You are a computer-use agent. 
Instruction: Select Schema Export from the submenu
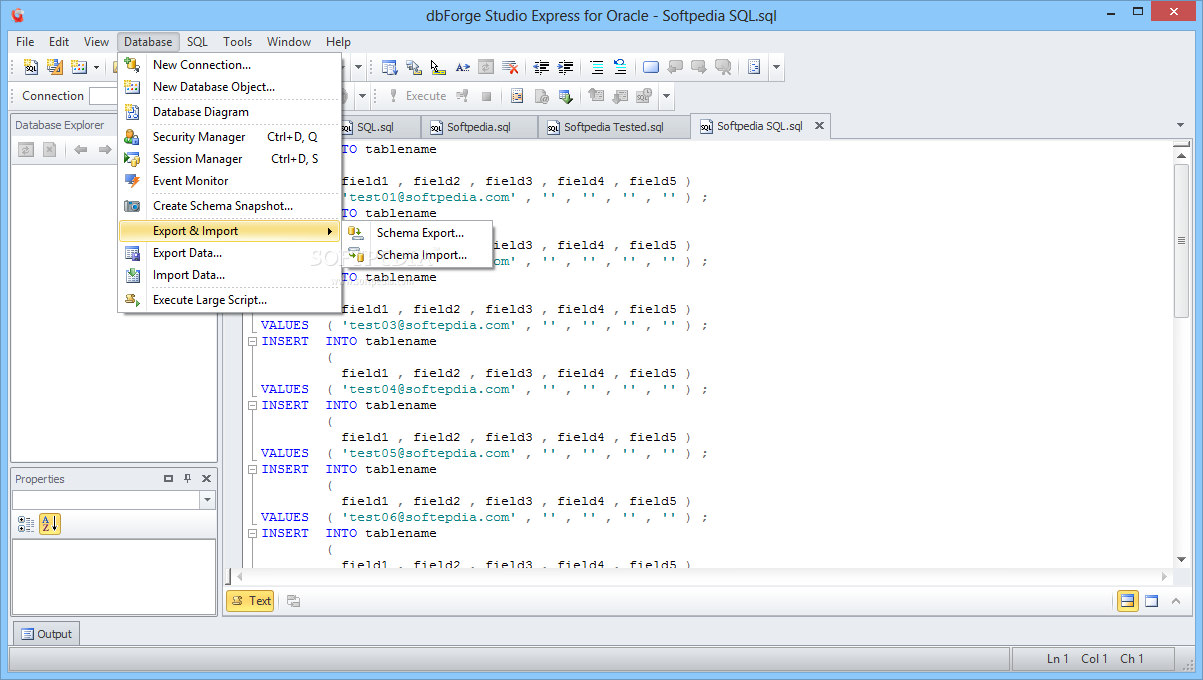420,233
